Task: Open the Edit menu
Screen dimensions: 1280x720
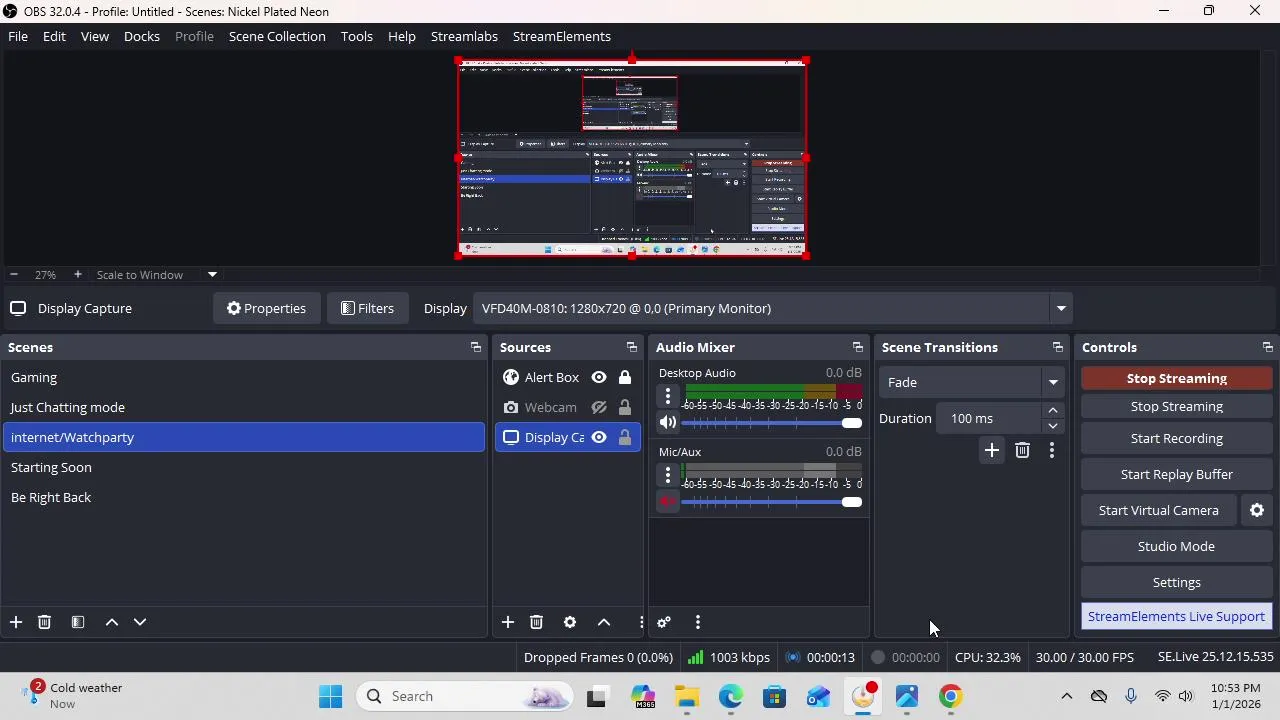Action: pyautogui.click(x=54, y=36)
